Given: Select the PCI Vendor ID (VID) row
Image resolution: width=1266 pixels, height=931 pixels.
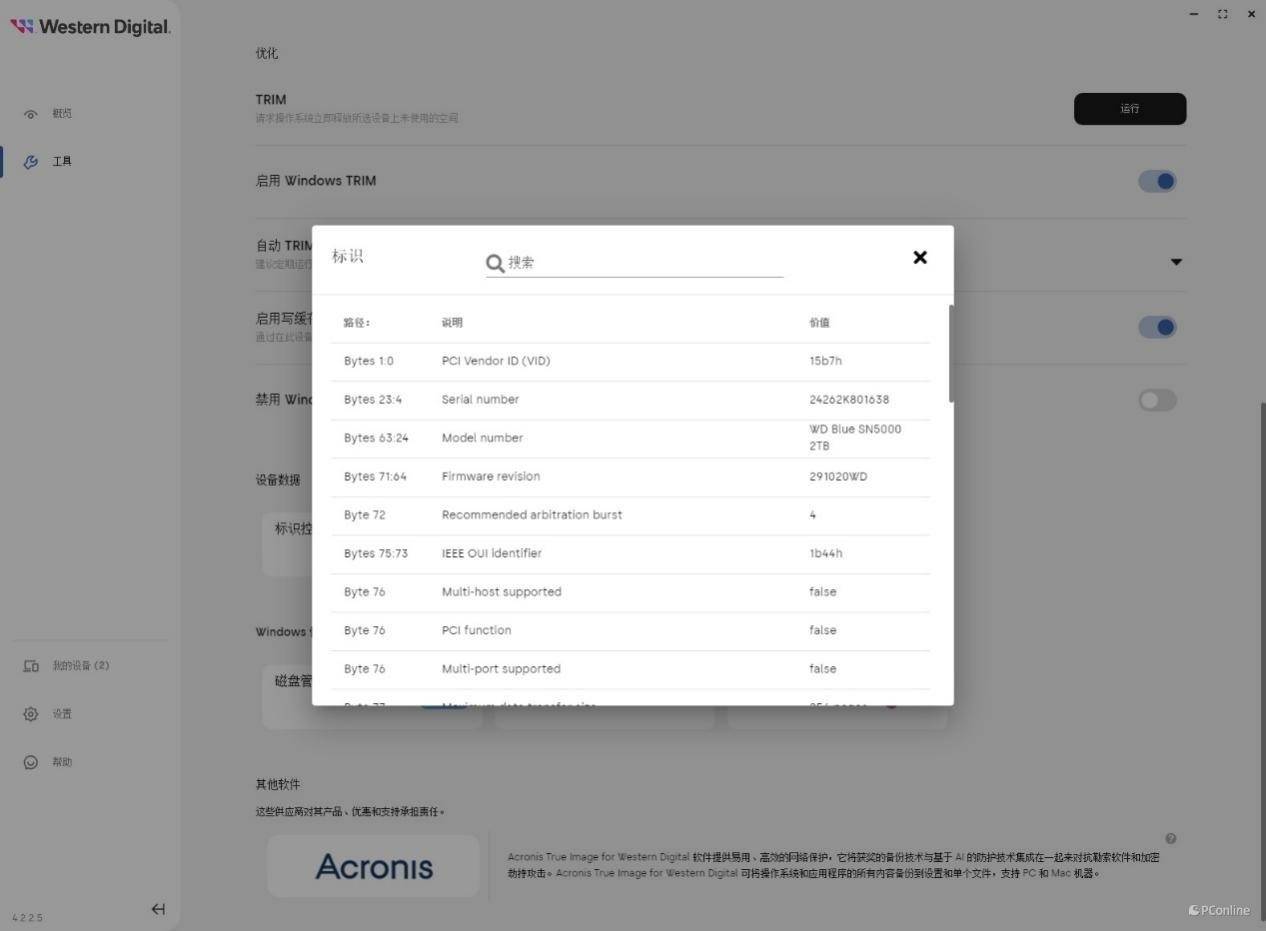Looking at the screenshot, I should coord(630,362).
